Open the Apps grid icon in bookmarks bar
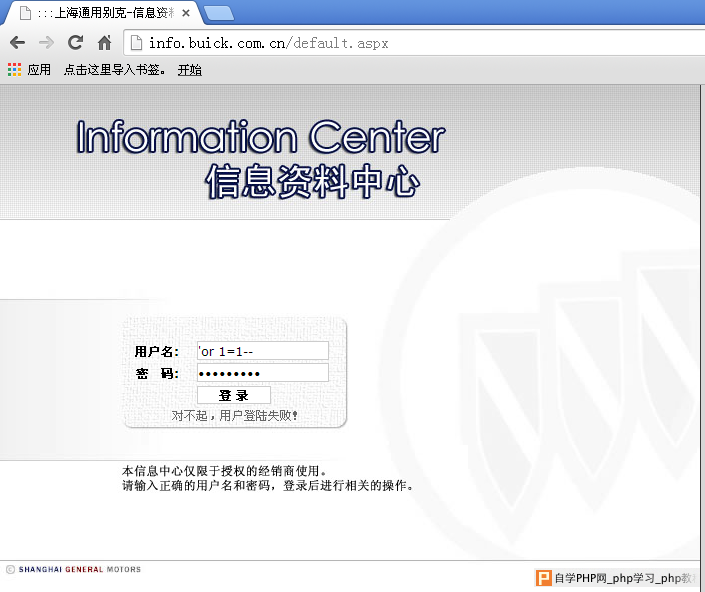705x592 pixels. (x=14, y=70)
